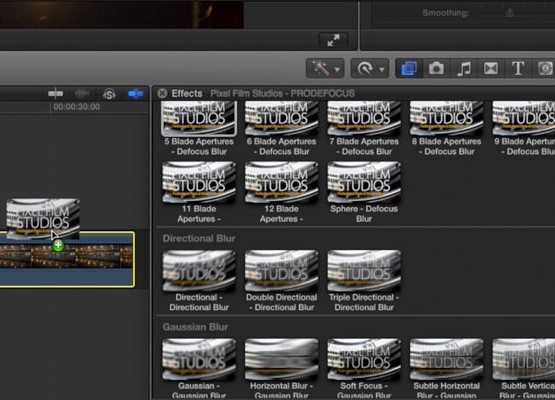Toggle viewer full screen arrows
The width and height of the screenshot is (555, 400).
click(333, 40)
